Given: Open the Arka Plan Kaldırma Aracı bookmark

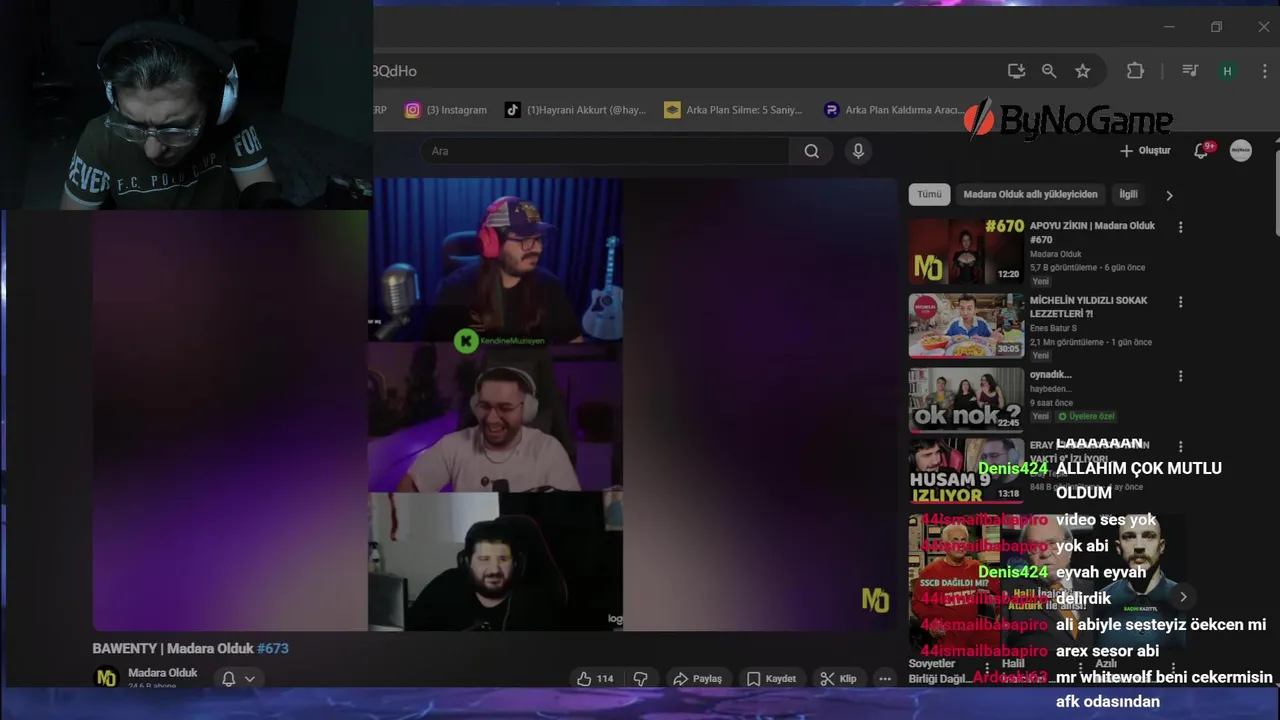Looking at the screenshot, I should click(x=893, y=110).
